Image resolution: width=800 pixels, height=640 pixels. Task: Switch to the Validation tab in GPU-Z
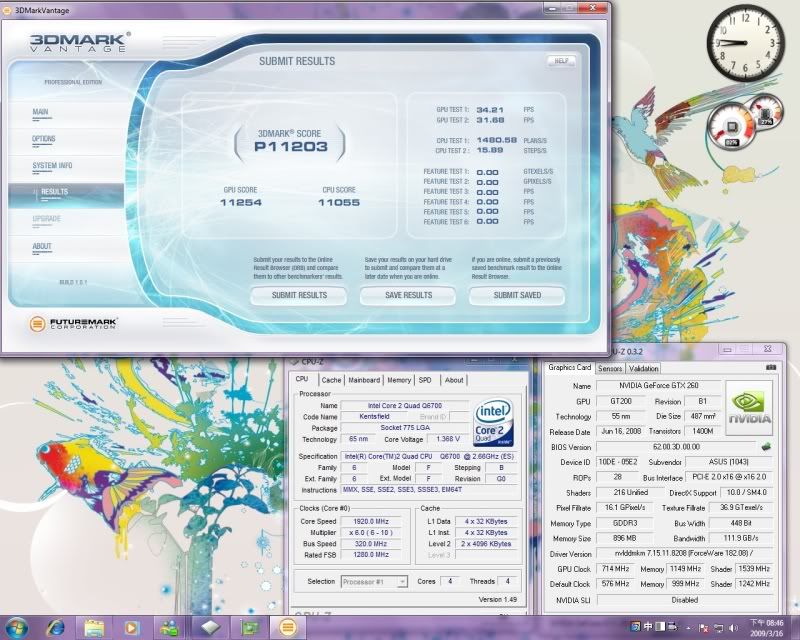pos(643,368)
